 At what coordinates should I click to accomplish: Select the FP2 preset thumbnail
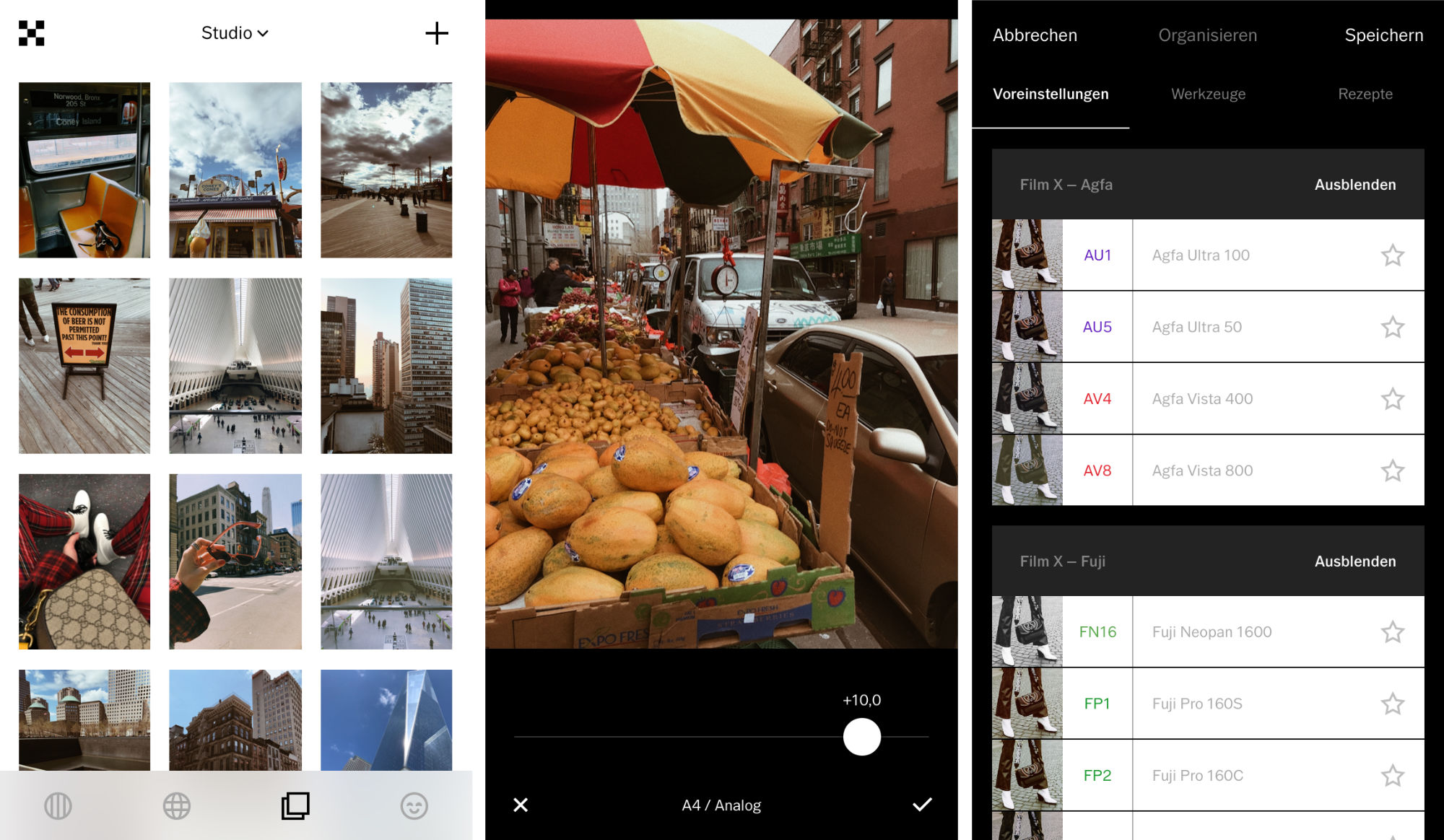point(1027,775)
